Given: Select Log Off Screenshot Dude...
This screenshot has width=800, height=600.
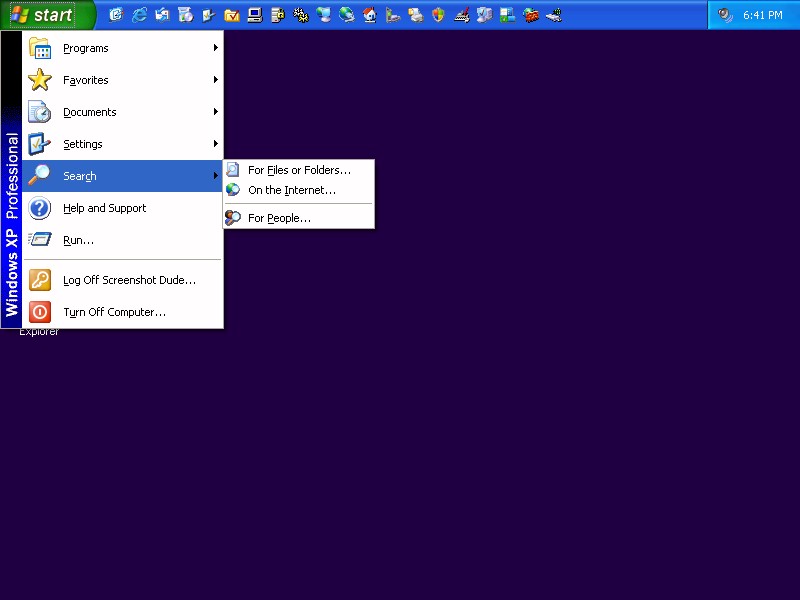Looking at the screenshot, I should (123, 280).
